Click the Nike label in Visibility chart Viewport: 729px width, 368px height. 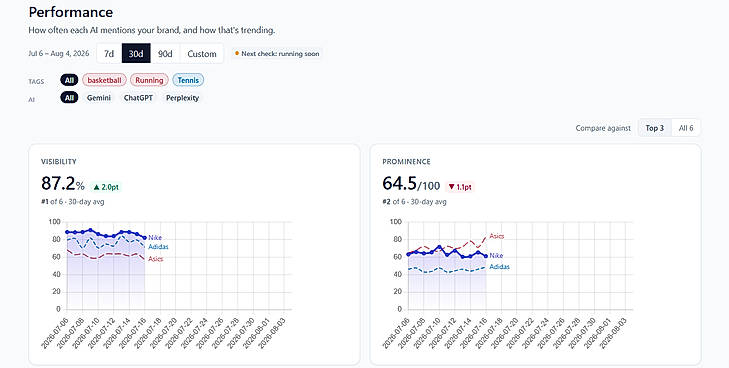(155, 237)
